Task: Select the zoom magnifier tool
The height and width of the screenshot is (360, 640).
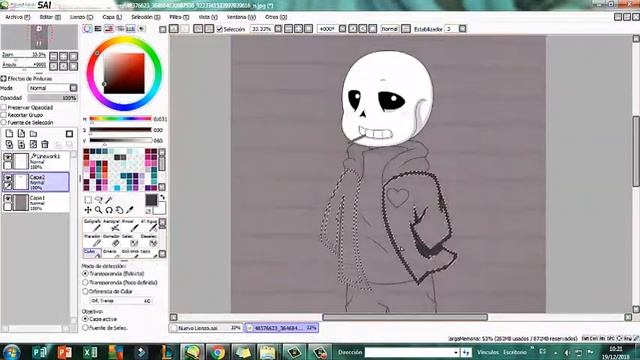Action: pos(98,210)
